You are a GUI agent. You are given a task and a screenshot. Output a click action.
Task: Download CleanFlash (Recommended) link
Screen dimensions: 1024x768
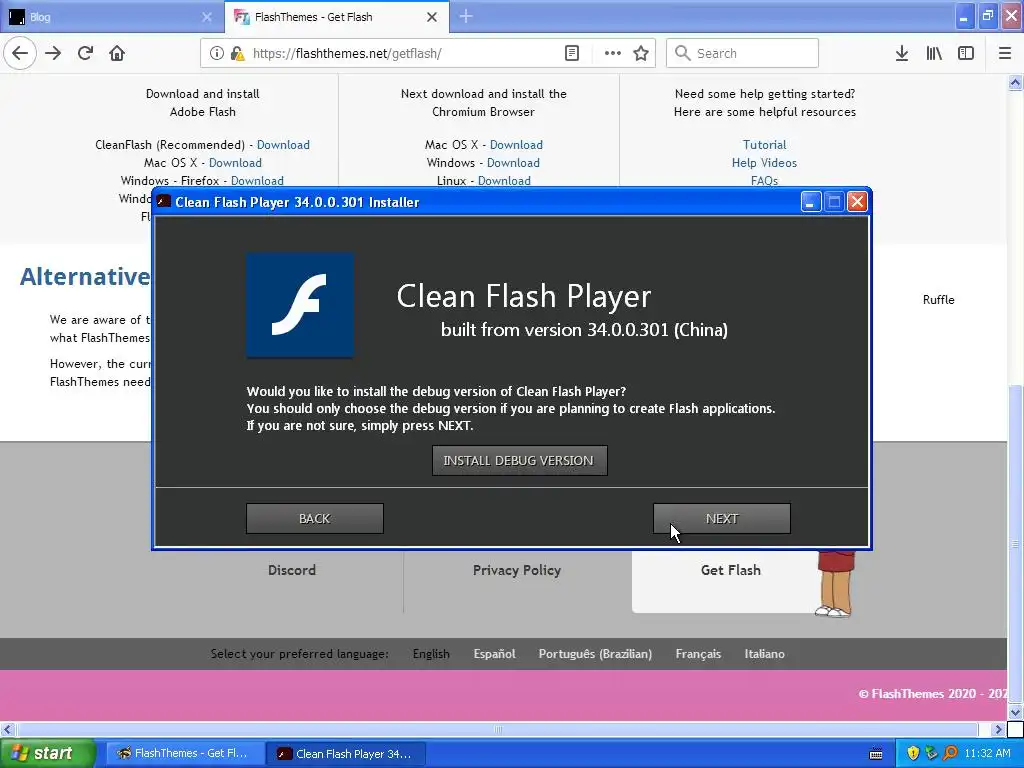pos(283,145)
